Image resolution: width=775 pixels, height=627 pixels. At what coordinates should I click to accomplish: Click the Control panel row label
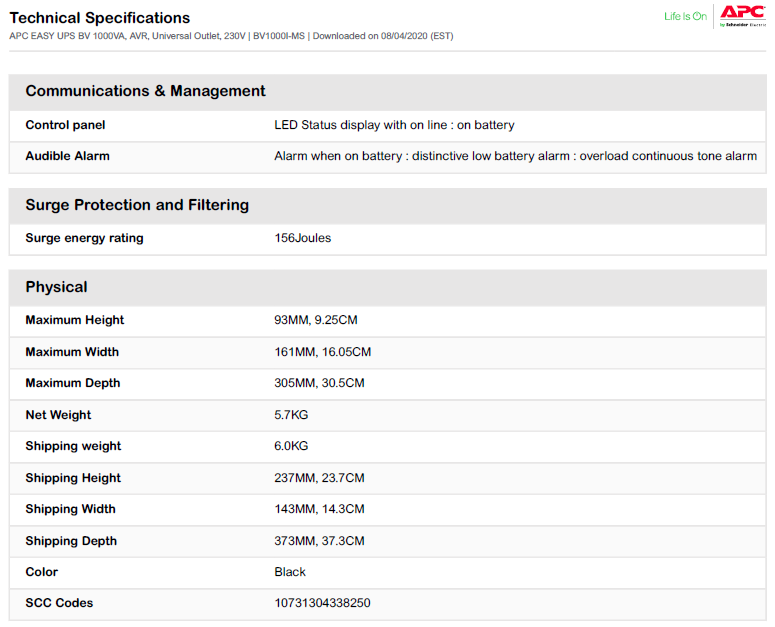coord(65,125)
